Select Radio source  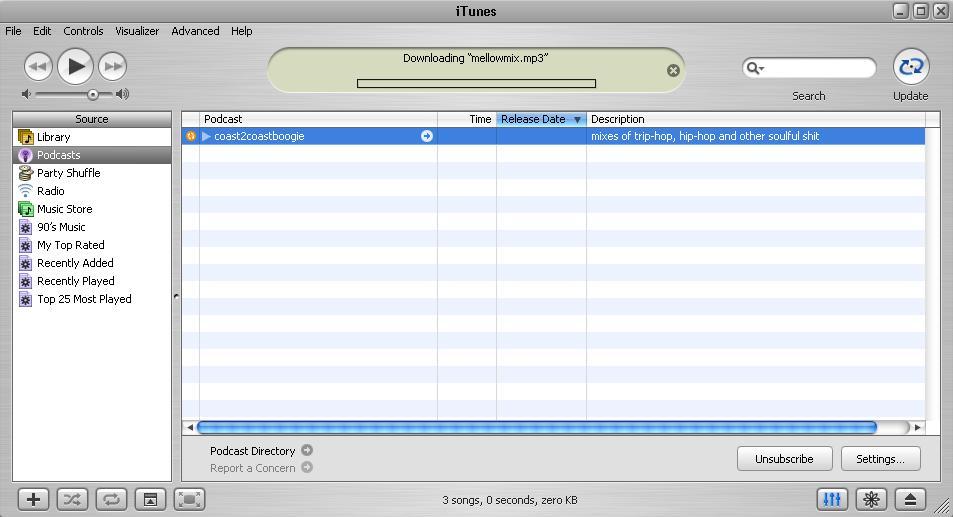tap(92, 191)
